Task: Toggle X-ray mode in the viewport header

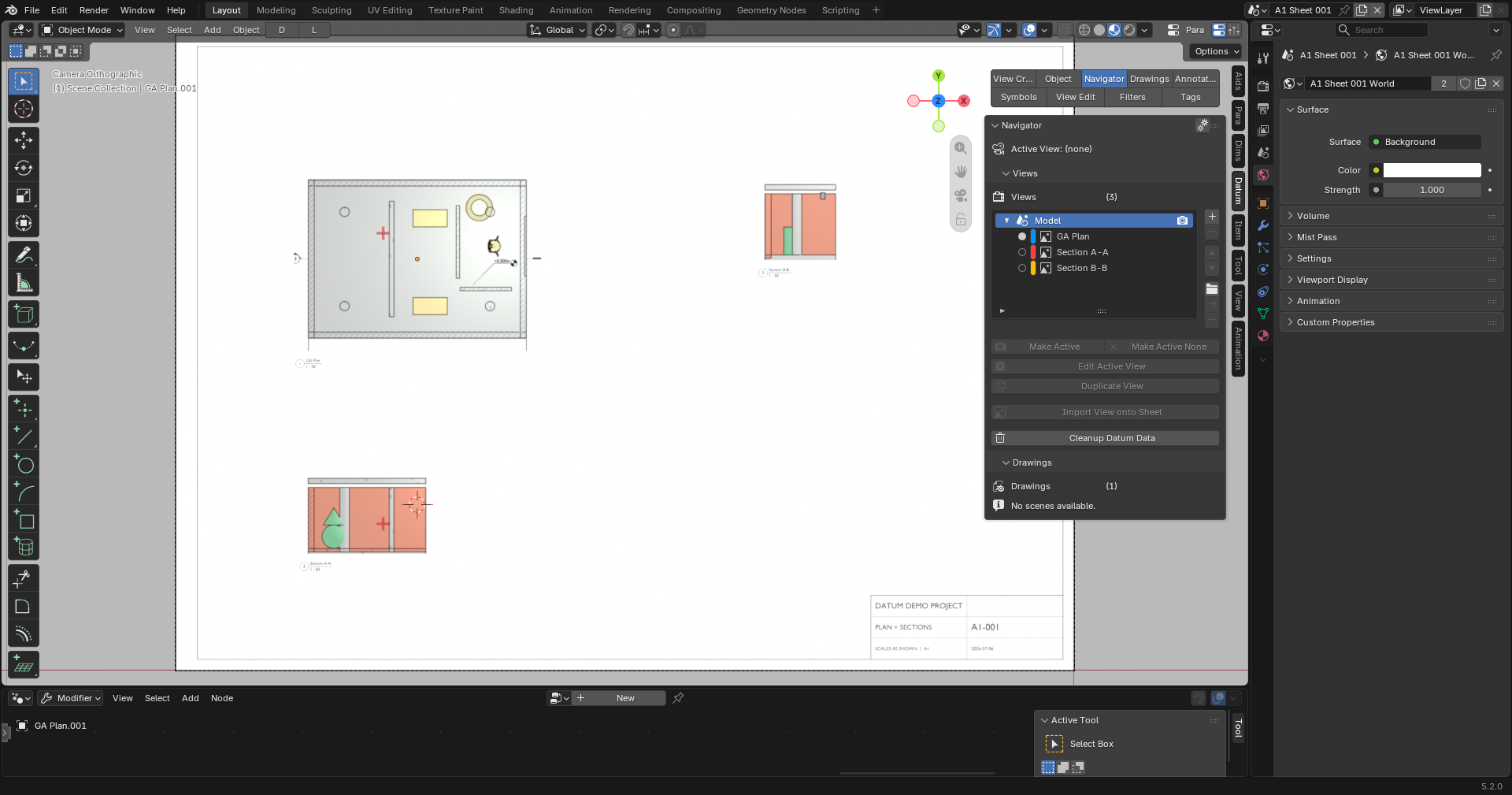Action: [x=1064, y=30]
